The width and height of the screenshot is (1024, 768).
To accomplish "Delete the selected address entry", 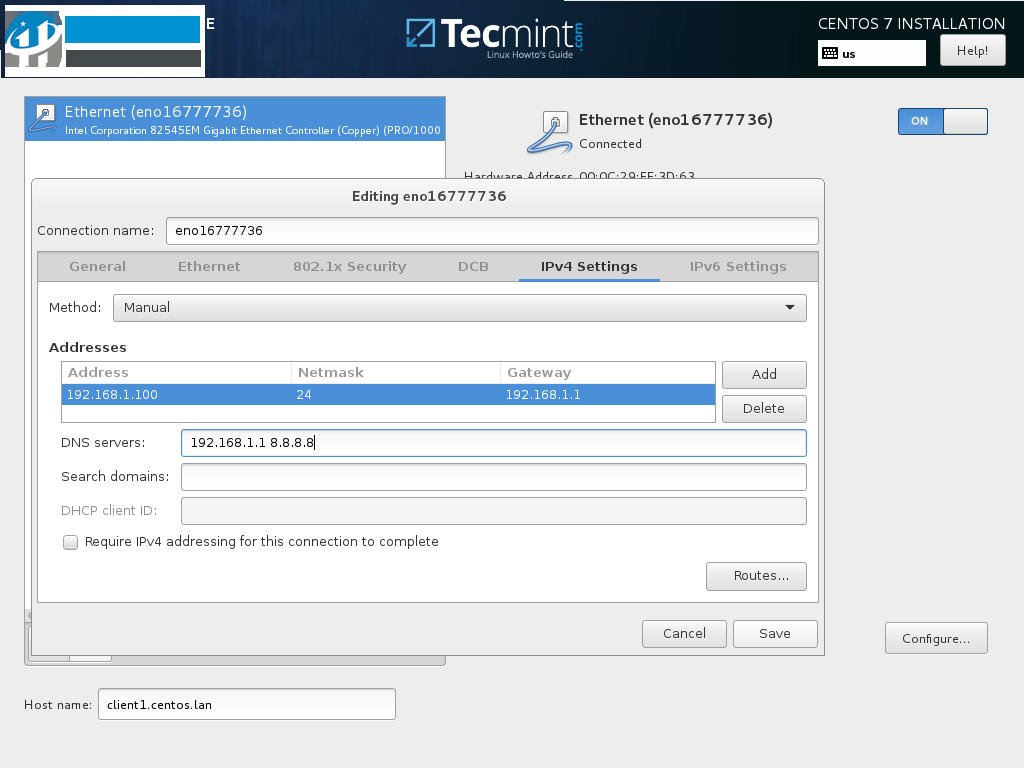I will (764, 409).
